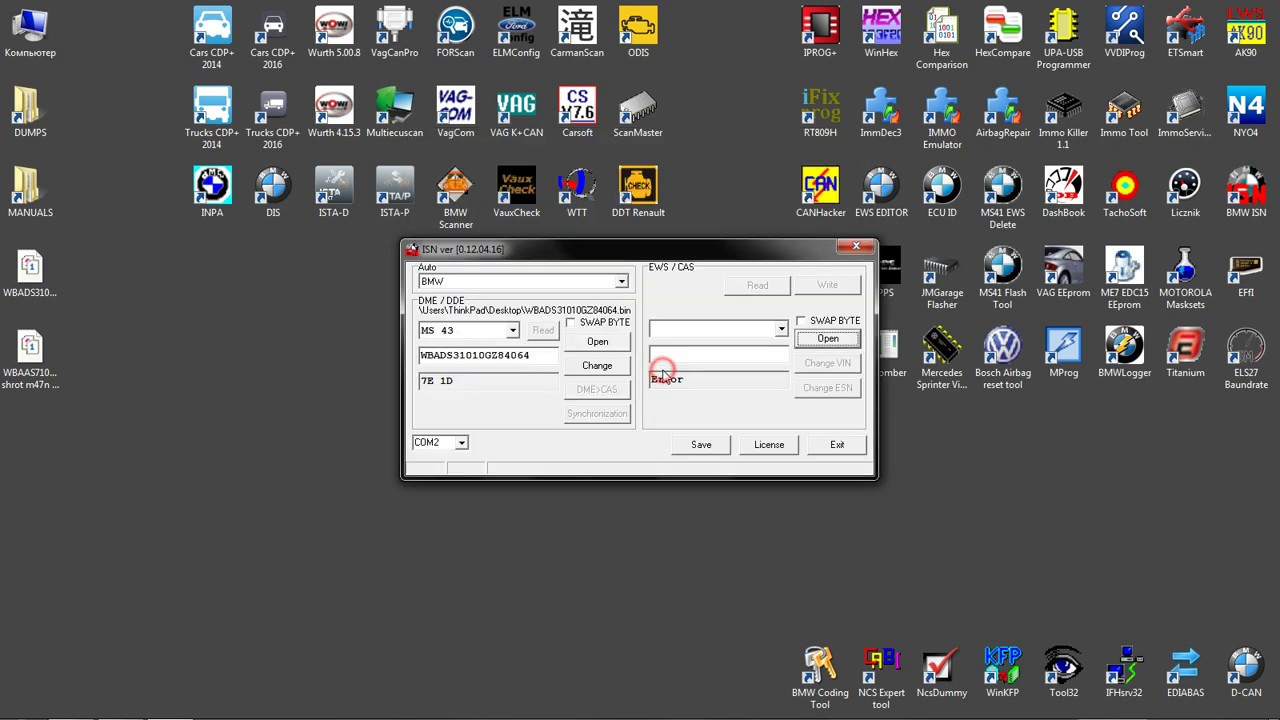Image resolution: width=1280 pixels, height=720 pixels.
Task: Expand the COM2 port dropdown
Action: (461, 442)
